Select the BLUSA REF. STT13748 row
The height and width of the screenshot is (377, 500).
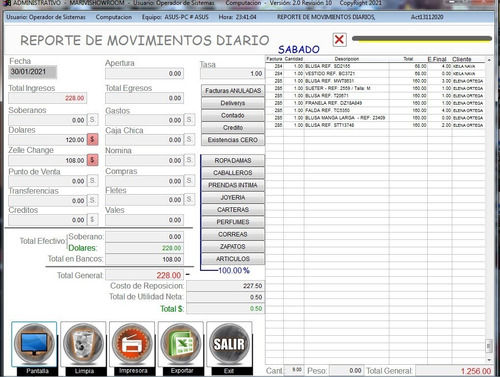pyautogui.click(x=375, y=125)
